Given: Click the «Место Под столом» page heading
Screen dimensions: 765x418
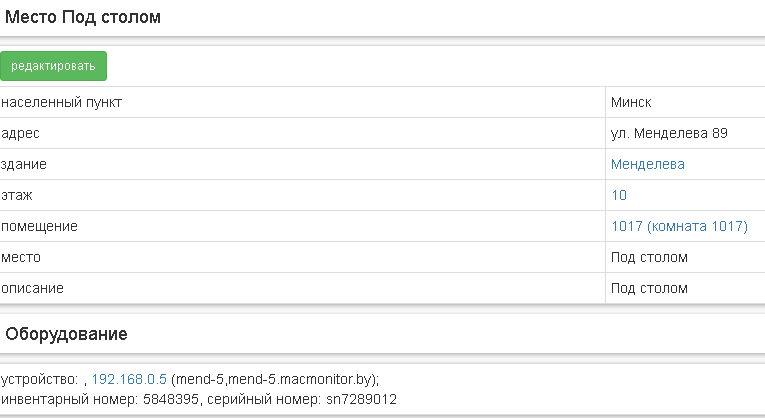Looking at the screenshot, I should 83,17.
